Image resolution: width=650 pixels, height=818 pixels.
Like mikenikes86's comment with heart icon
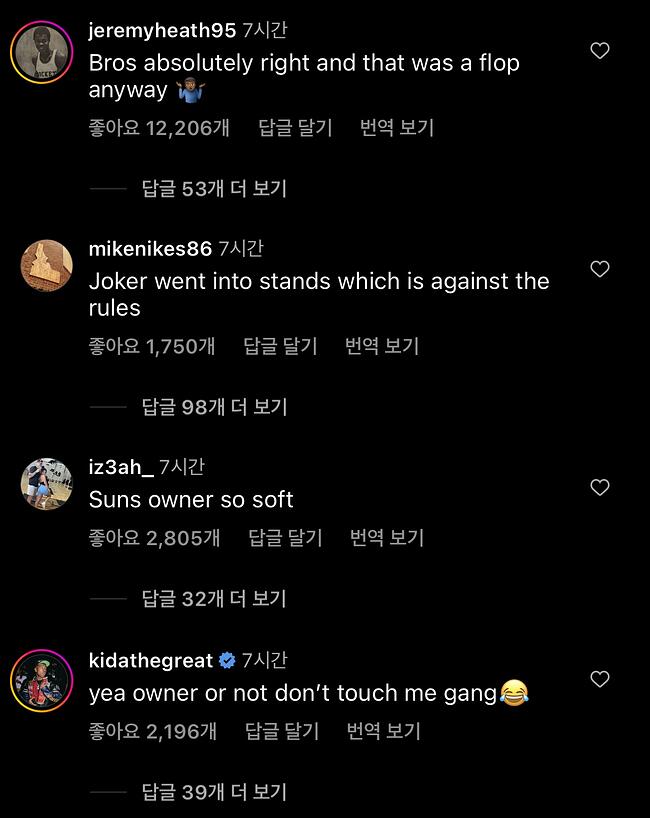click(600, 269)
